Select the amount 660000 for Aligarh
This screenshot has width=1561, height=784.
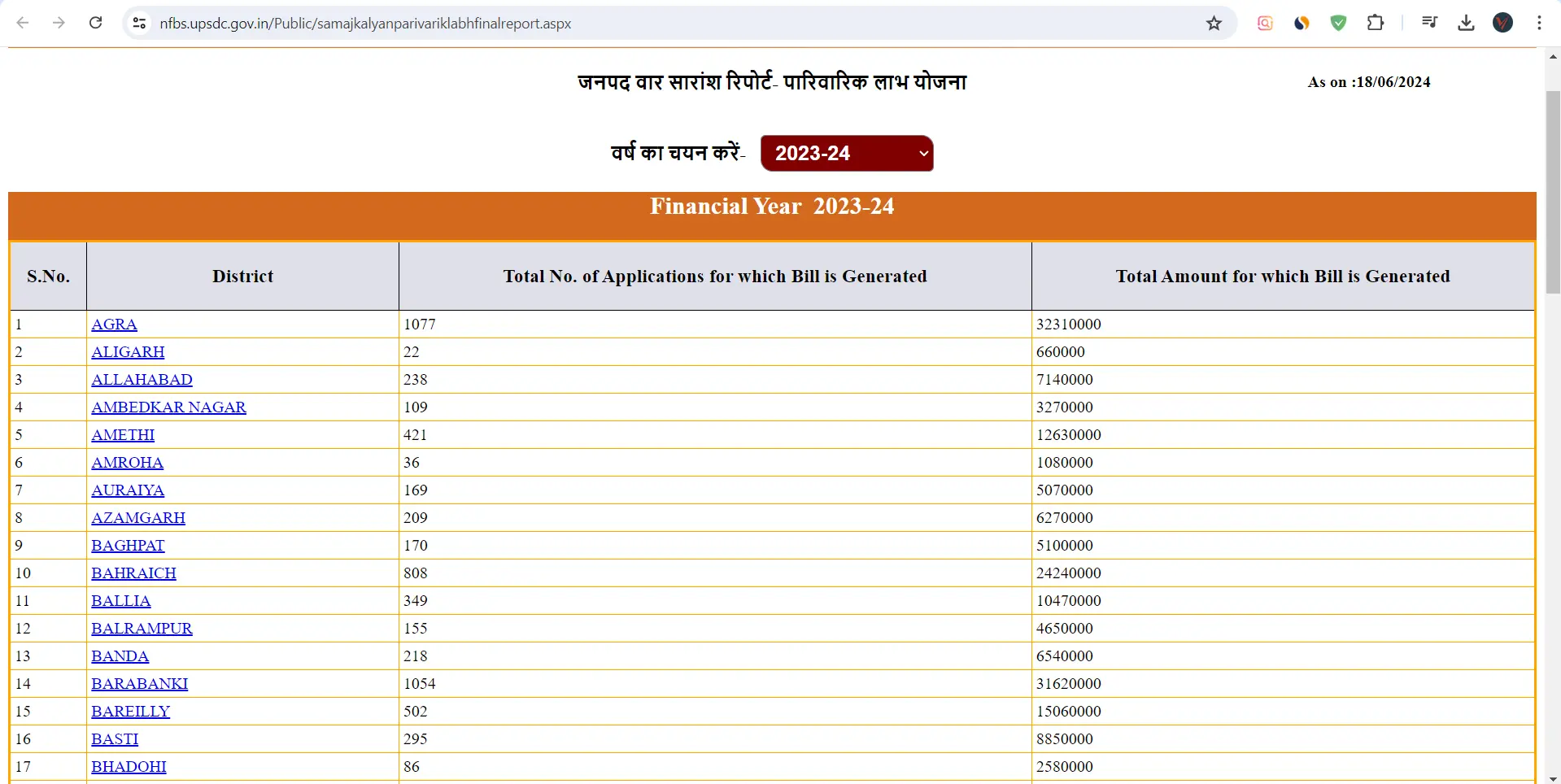(1061, 351)
